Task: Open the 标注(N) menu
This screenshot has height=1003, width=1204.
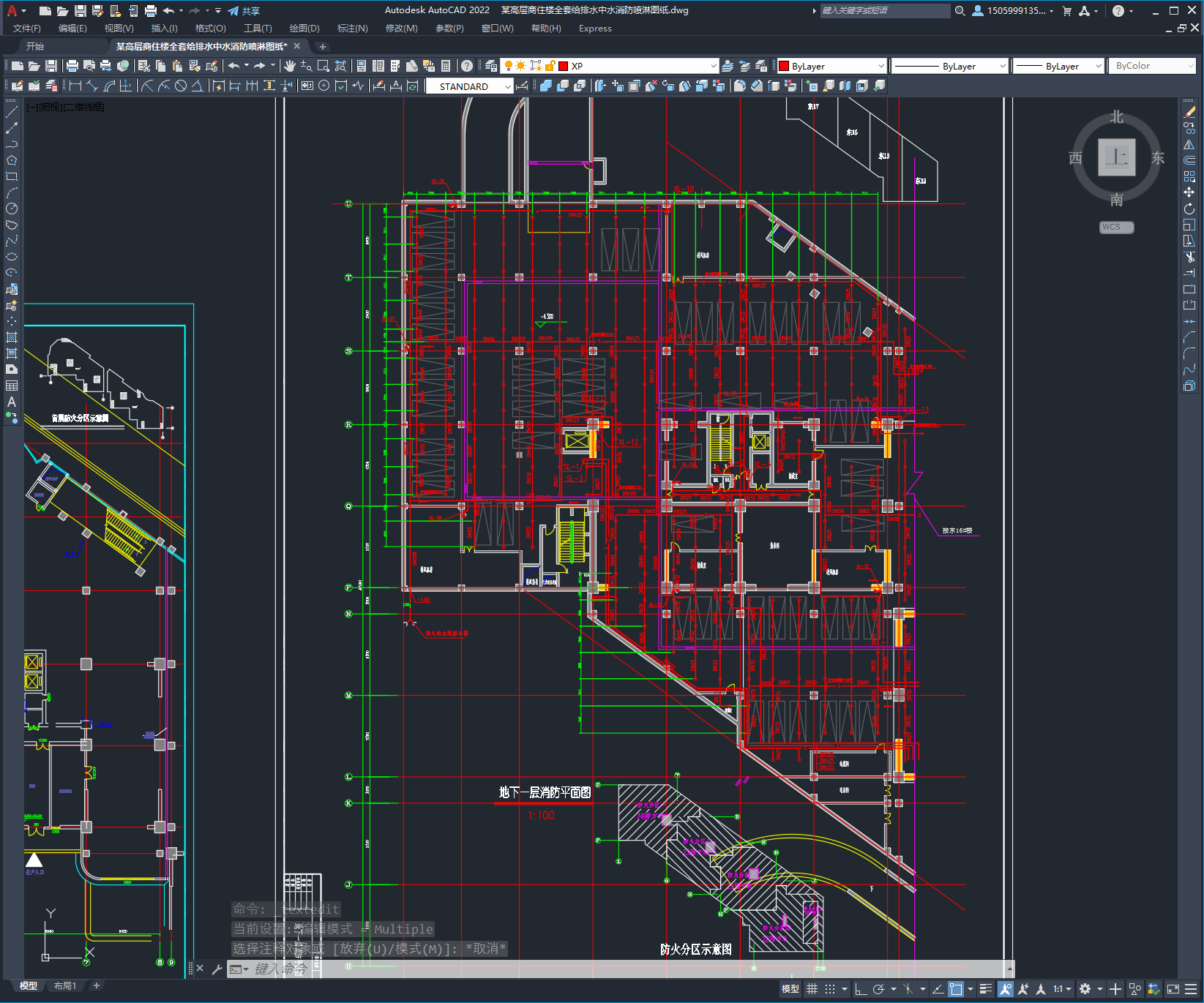Action: coord(352,29)
